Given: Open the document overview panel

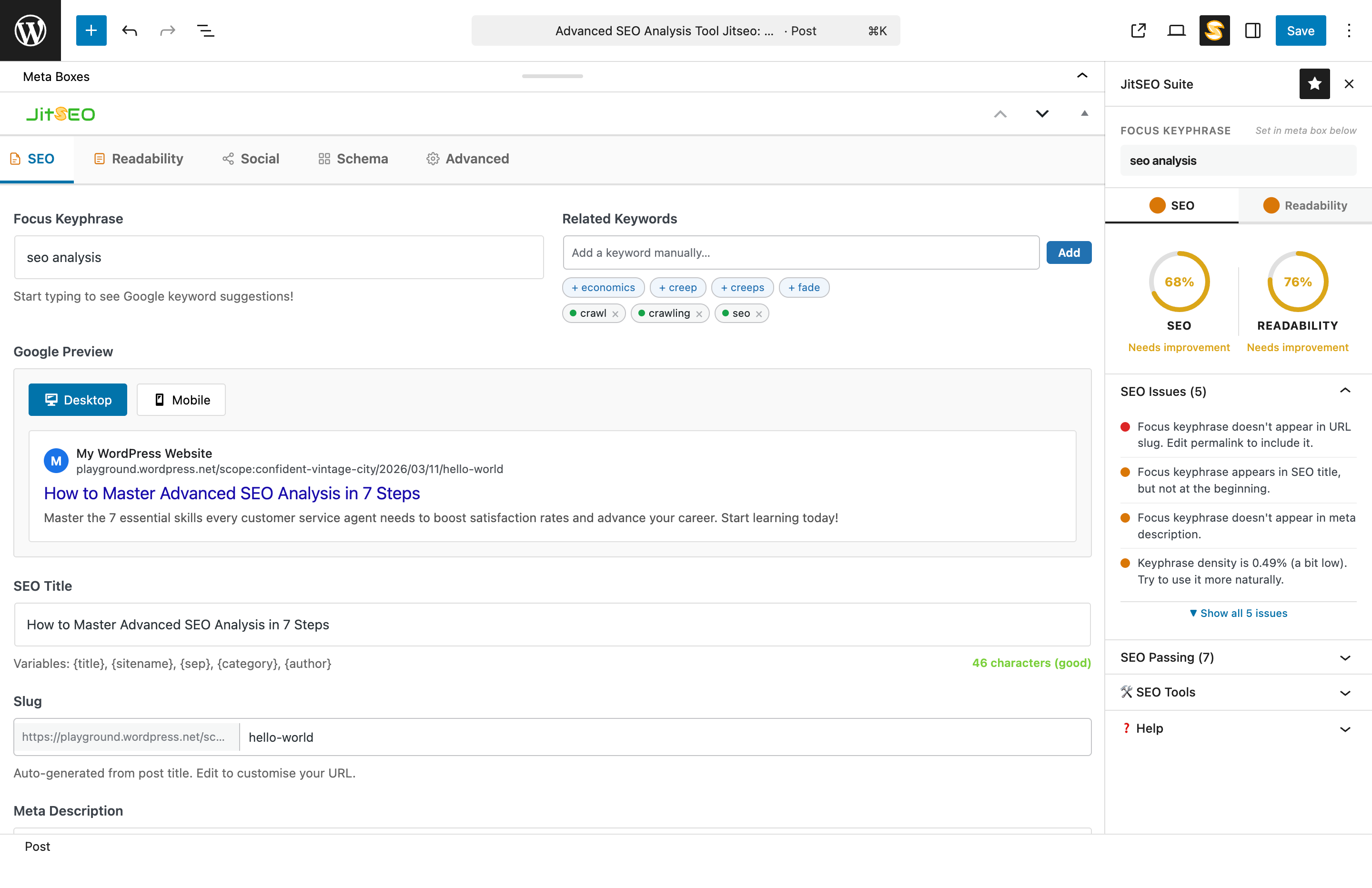Looking at the screenshot, I should pos(205,30).
